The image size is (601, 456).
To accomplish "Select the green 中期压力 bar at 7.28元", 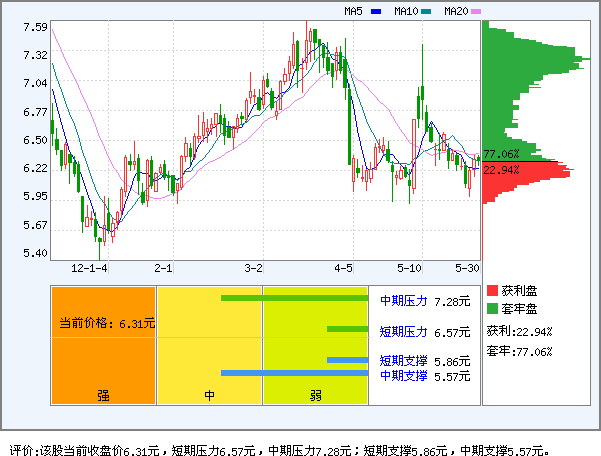I will click(294, 298).
